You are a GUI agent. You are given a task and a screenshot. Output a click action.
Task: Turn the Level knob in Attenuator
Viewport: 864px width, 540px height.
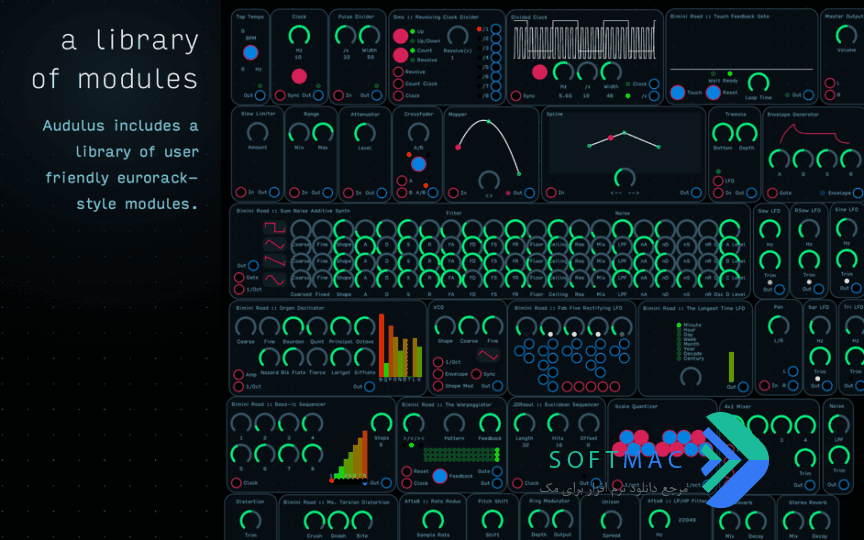pos(365,133)
